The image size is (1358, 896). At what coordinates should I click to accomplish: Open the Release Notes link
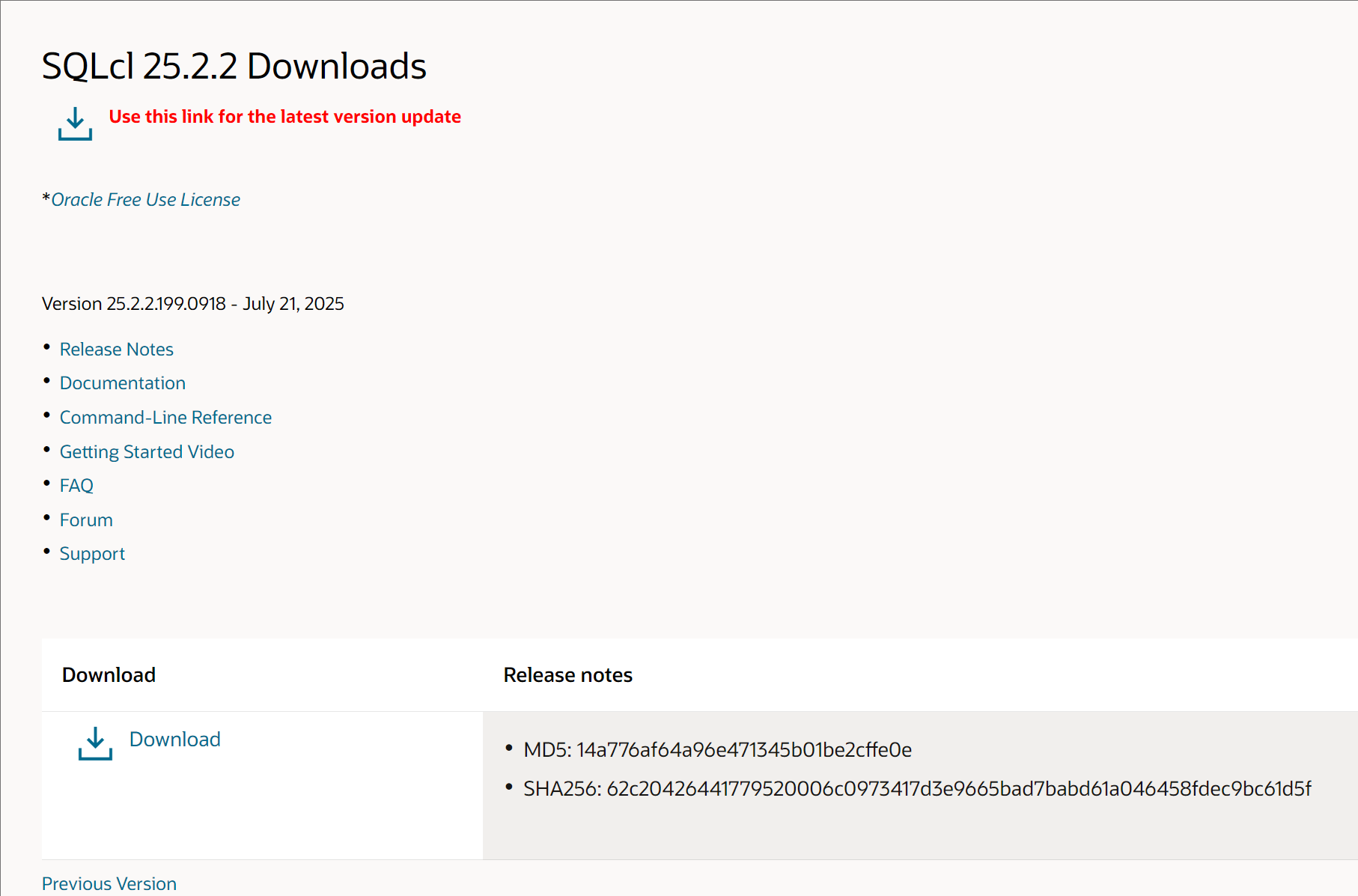(117, 350)
